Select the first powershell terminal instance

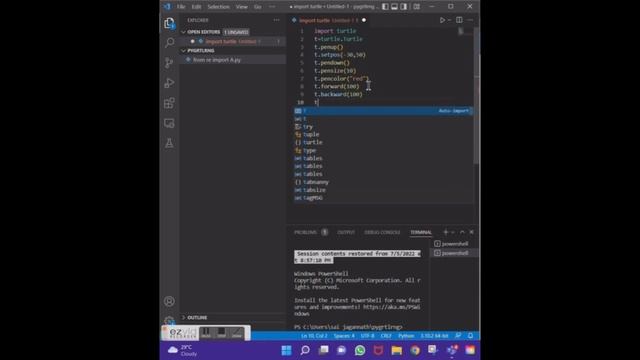point(454,244)
